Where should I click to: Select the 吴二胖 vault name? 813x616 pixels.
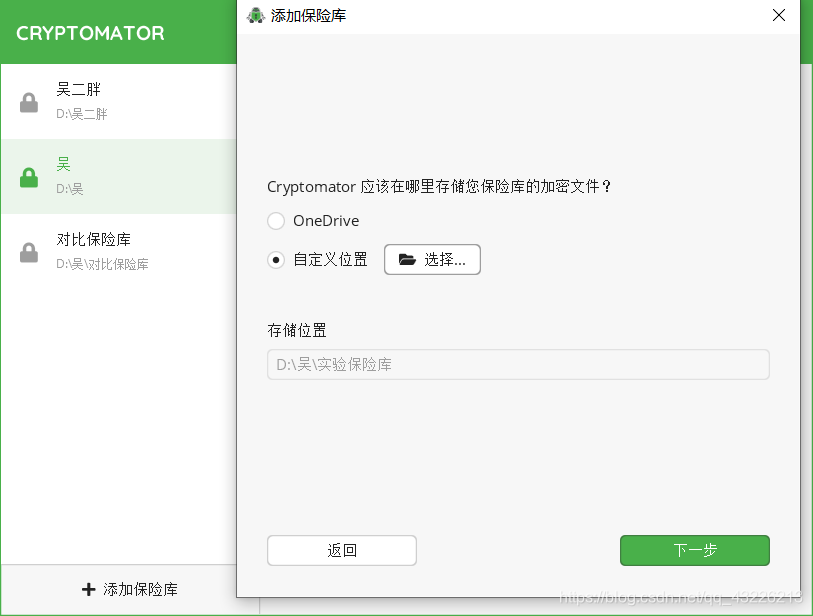point(78,89)
